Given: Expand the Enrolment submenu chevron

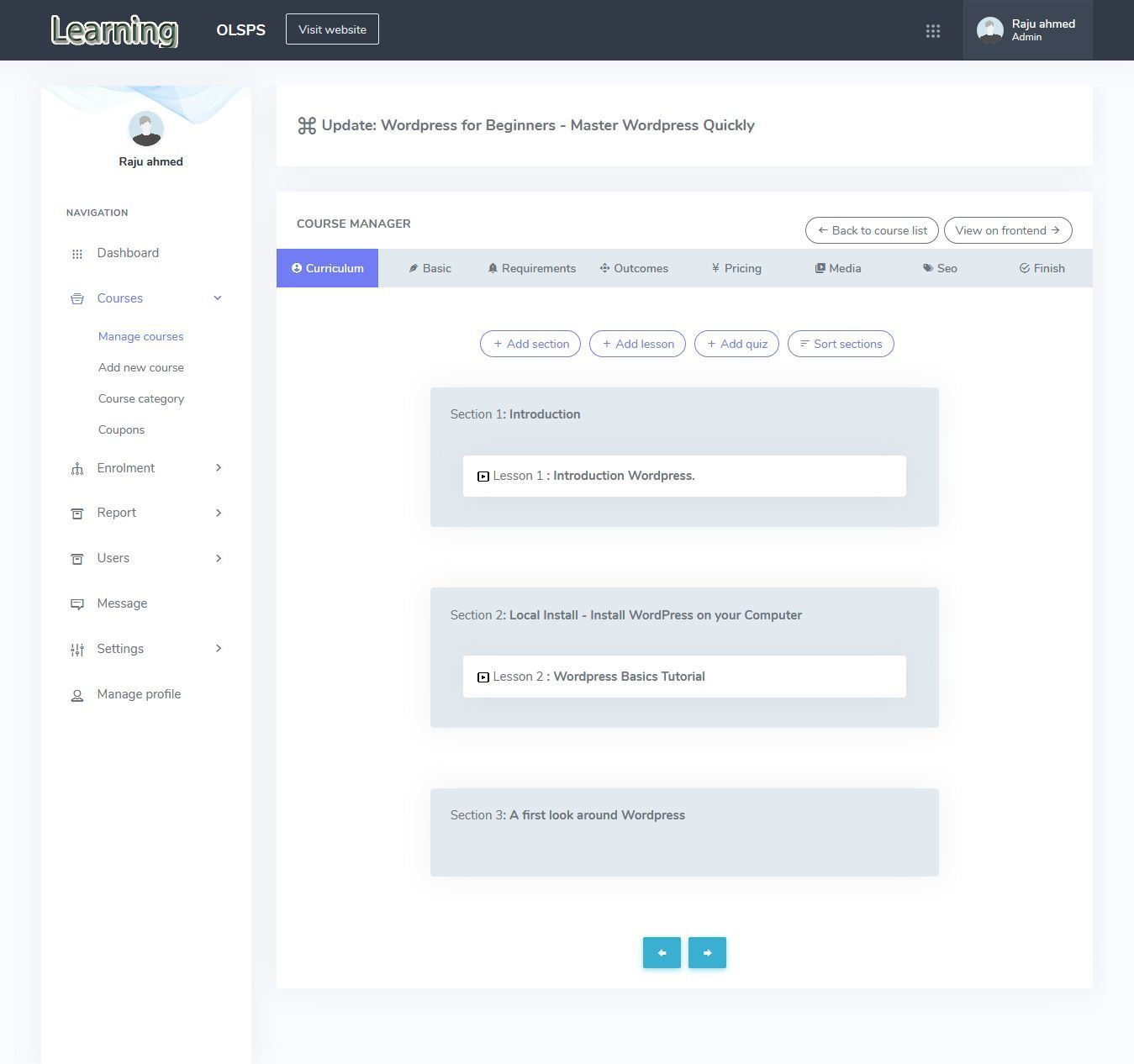Looking at the screenshot, I should click(x=219, y=468).
